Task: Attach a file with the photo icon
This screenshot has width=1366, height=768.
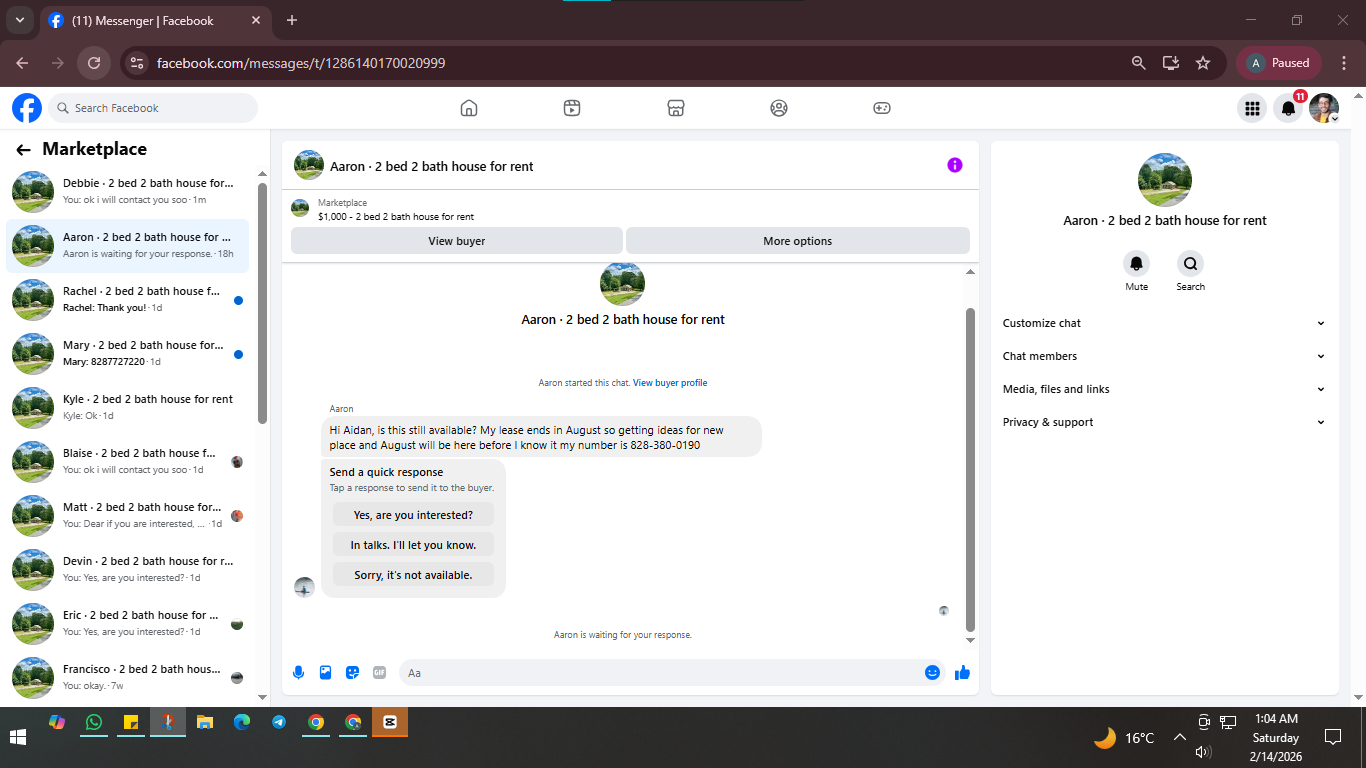Action: (325, 673)
